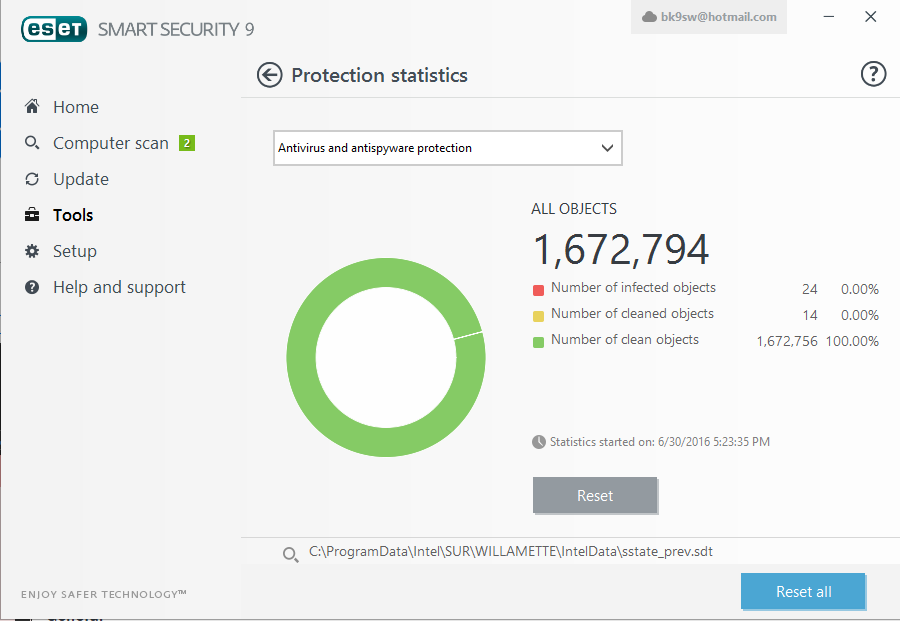Click the Protection statistics title
Viewport: 900px width, 621px height.
coord(379,75)
